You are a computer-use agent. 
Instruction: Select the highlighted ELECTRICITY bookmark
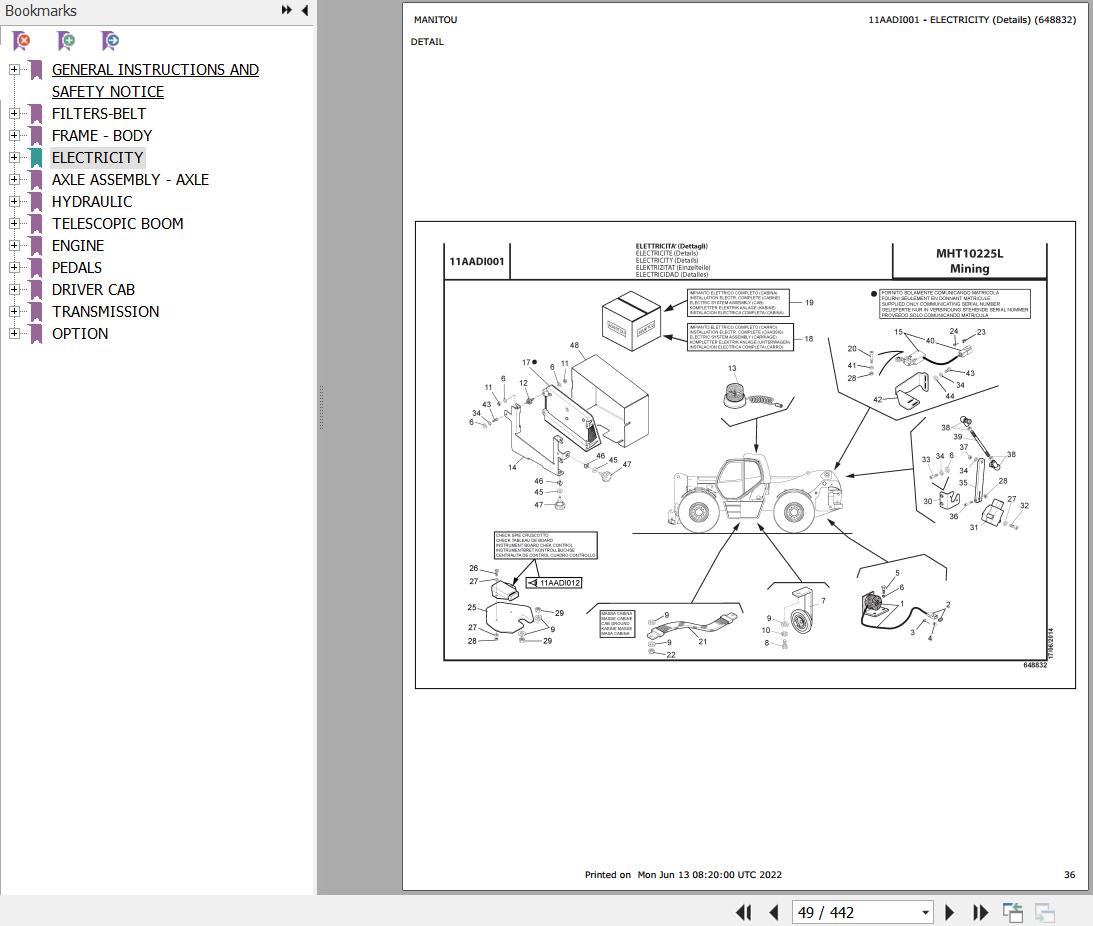(98, 158)
